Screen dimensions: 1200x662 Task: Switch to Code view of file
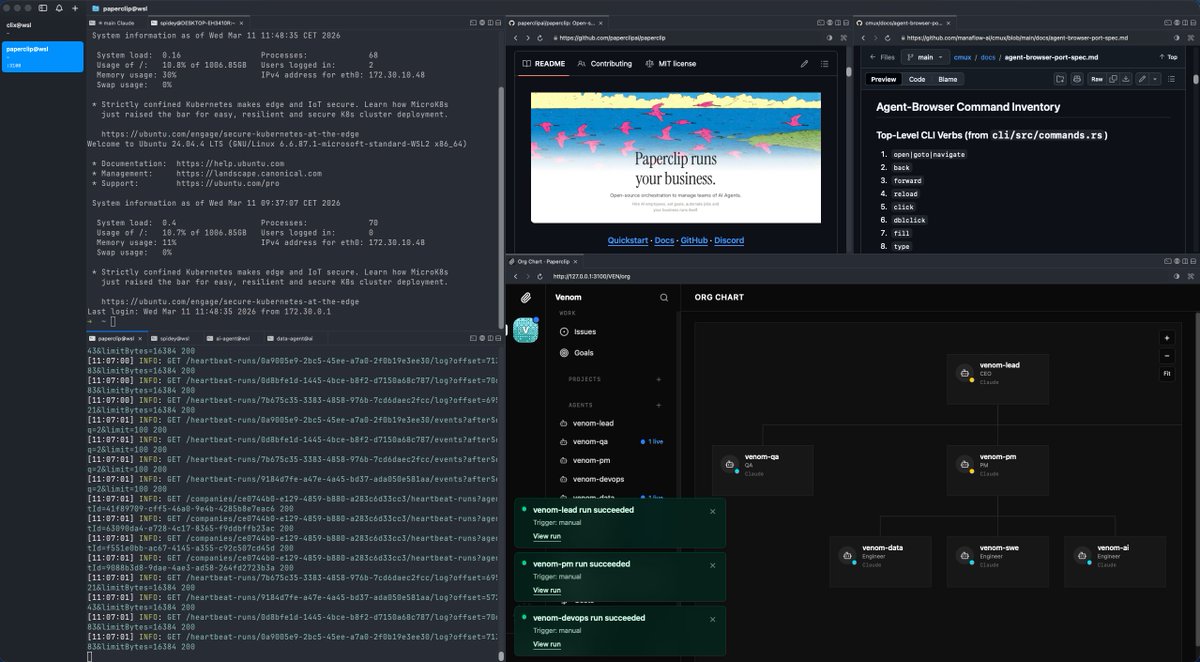(917, 79)
